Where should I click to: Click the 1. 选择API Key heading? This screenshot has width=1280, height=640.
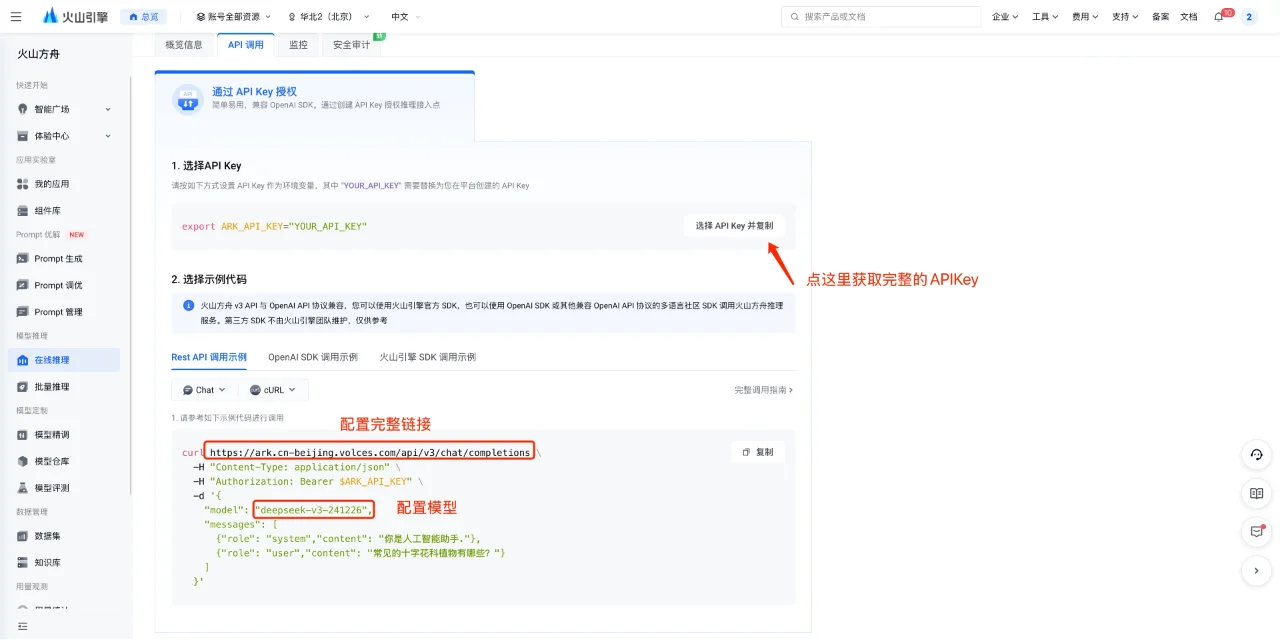point(206,166)
